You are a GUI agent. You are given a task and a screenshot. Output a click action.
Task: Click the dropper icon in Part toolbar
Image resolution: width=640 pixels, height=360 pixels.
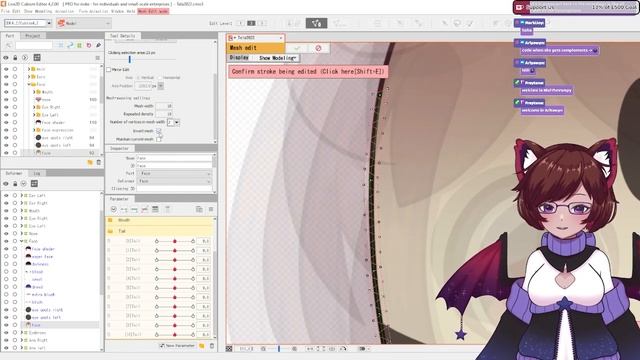point(98,45)
